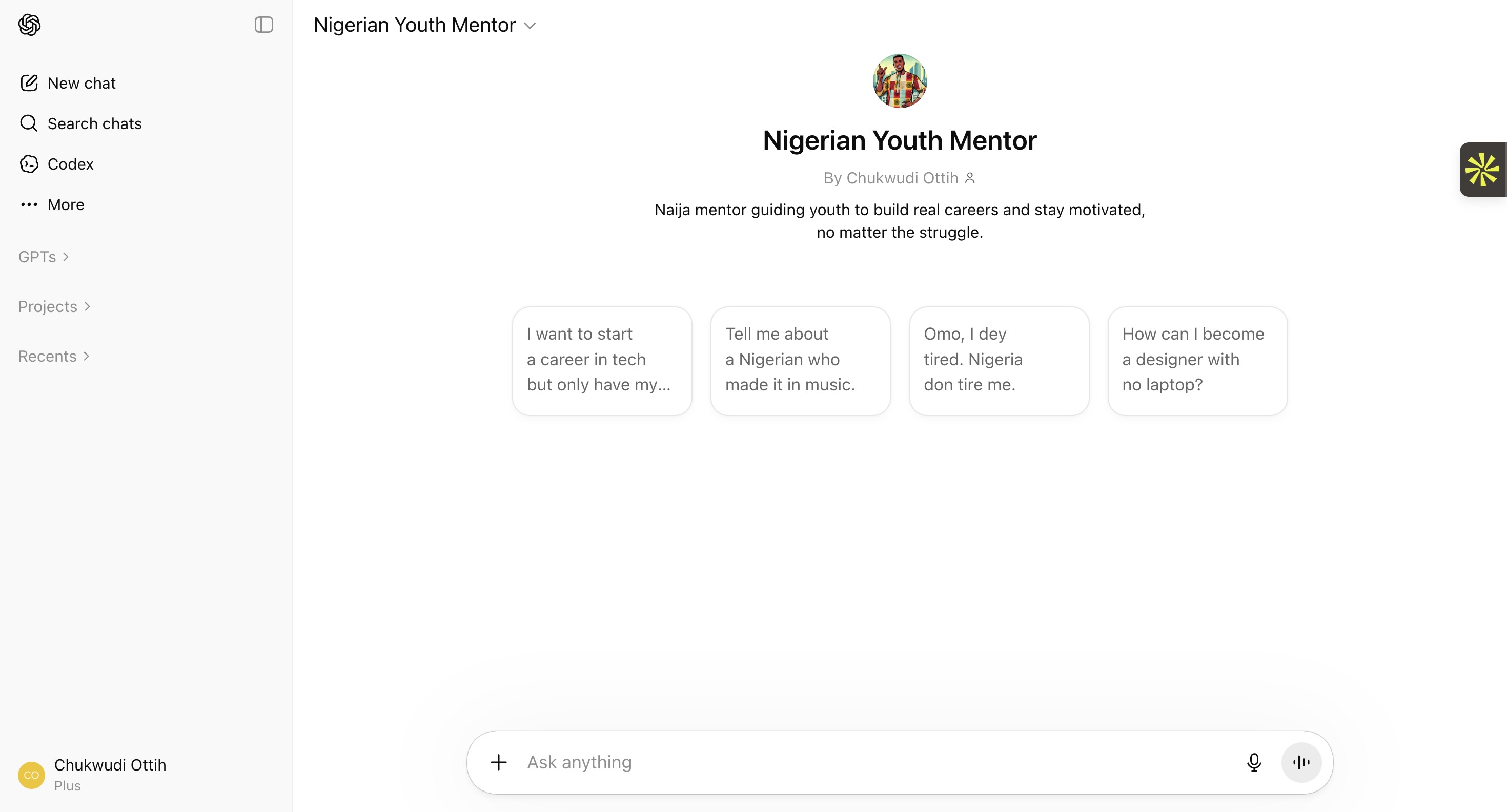Focus the Ask anything input field
1507x812 pixels.
pos(878,762)
